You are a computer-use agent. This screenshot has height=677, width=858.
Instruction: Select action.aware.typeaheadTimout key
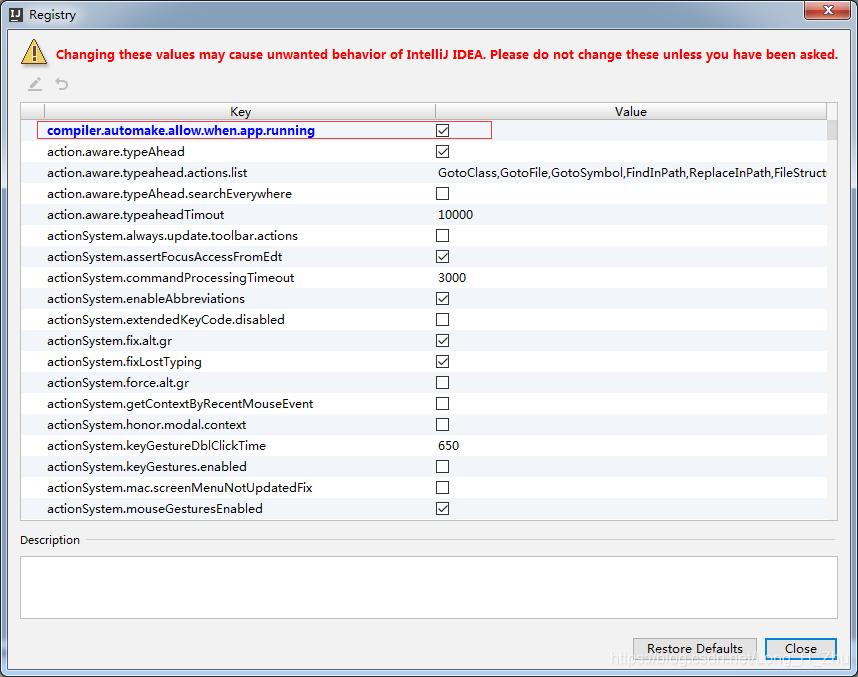[135, 215]
